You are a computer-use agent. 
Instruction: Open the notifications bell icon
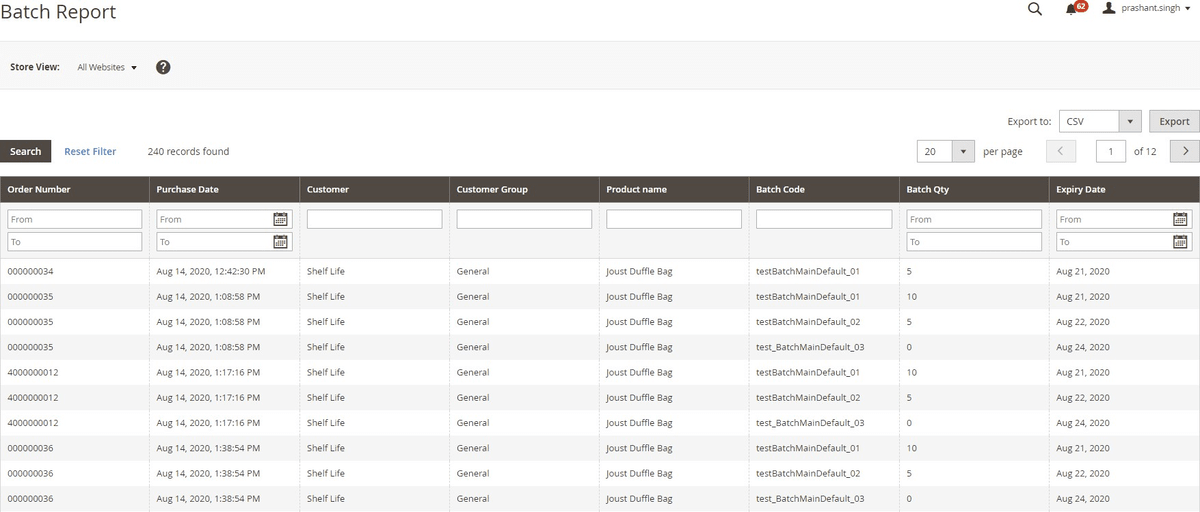click(x=1072, y=9)
